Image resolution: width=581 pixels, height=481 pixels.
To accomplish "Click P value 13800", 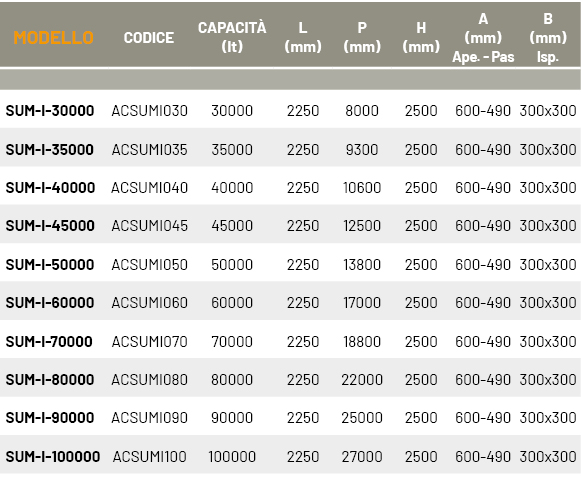I will tap(362, 265).
